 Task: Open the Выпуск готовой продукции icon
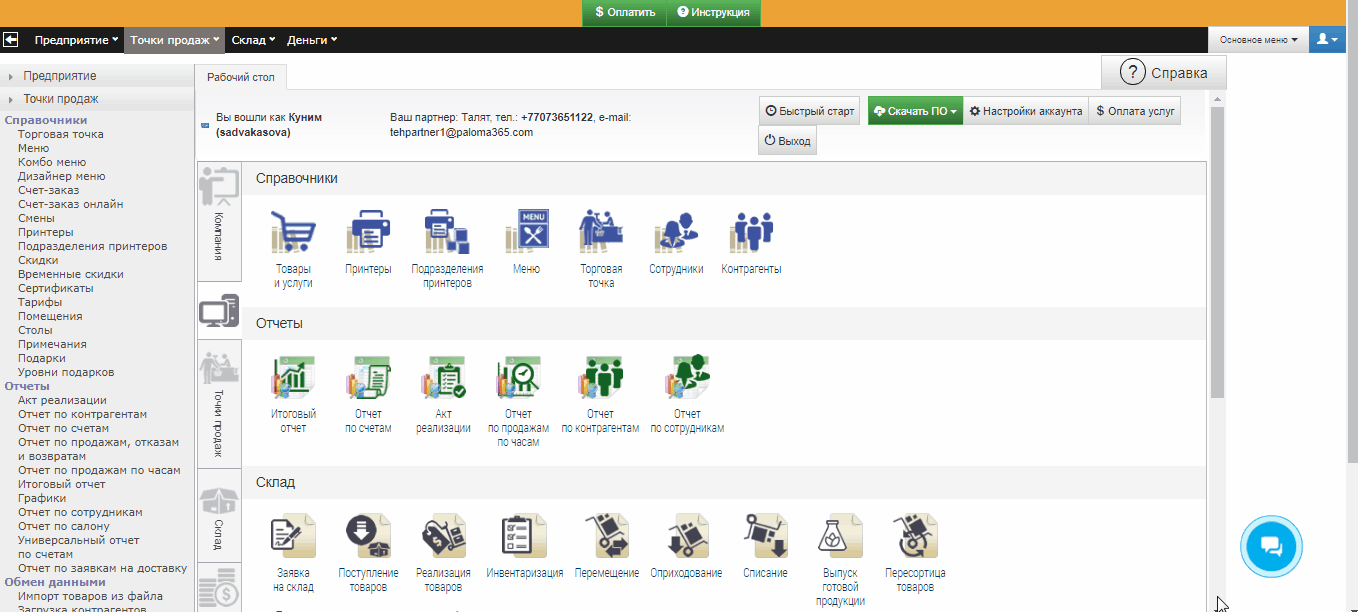coord(840,538)
